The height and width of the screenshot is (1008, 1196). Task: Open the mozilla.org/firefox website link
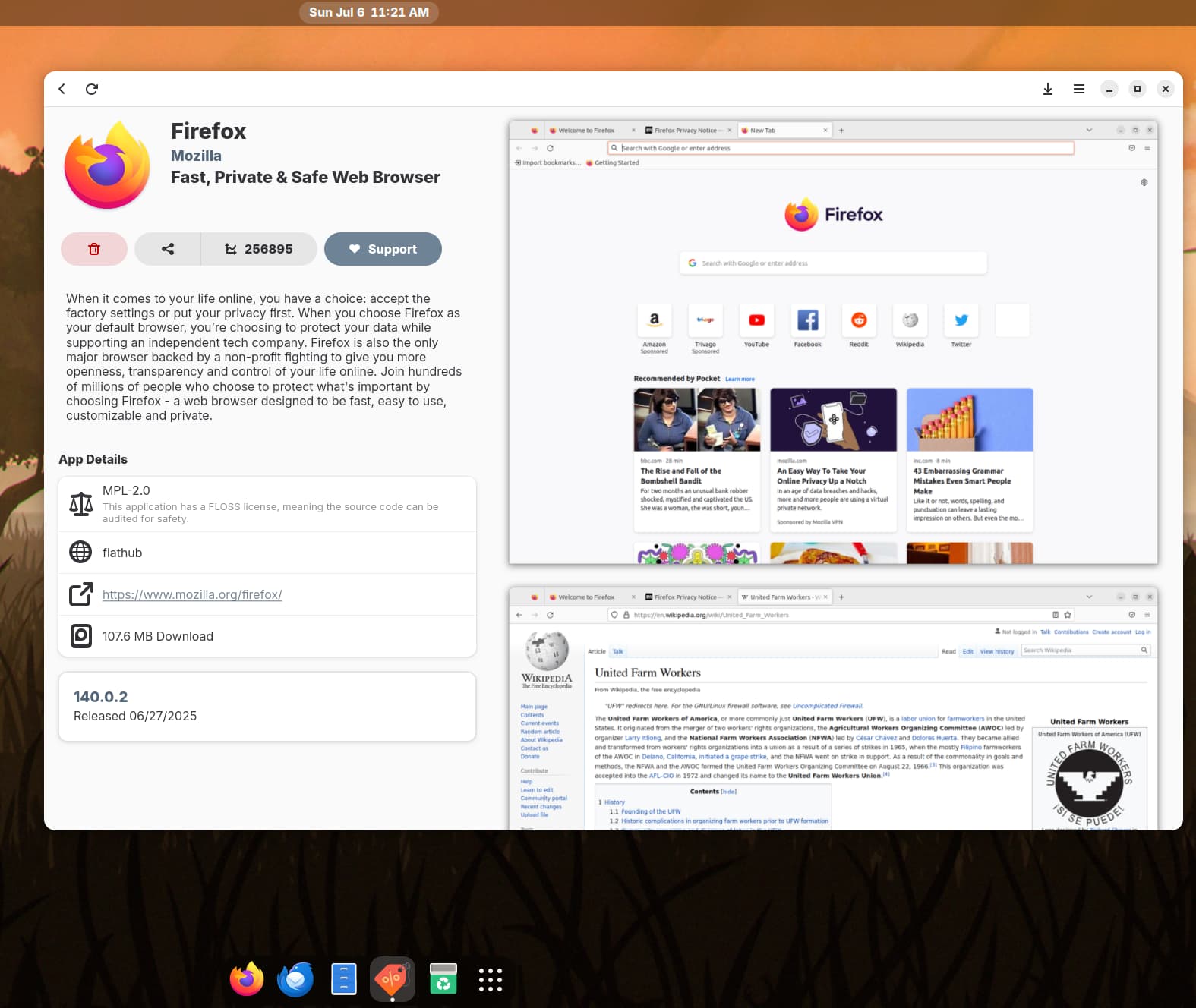pyautogui.click(x=192, y=594)
